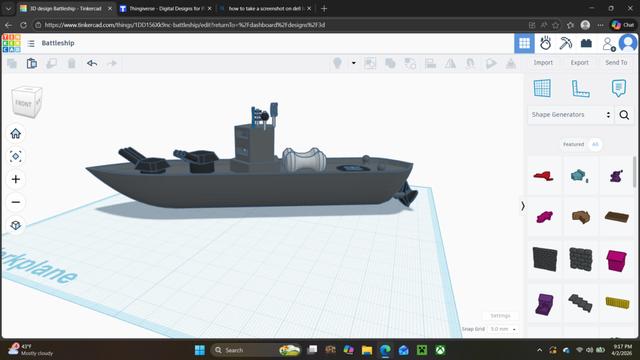Select the teal blue shape thumbnail

point(580,176)
